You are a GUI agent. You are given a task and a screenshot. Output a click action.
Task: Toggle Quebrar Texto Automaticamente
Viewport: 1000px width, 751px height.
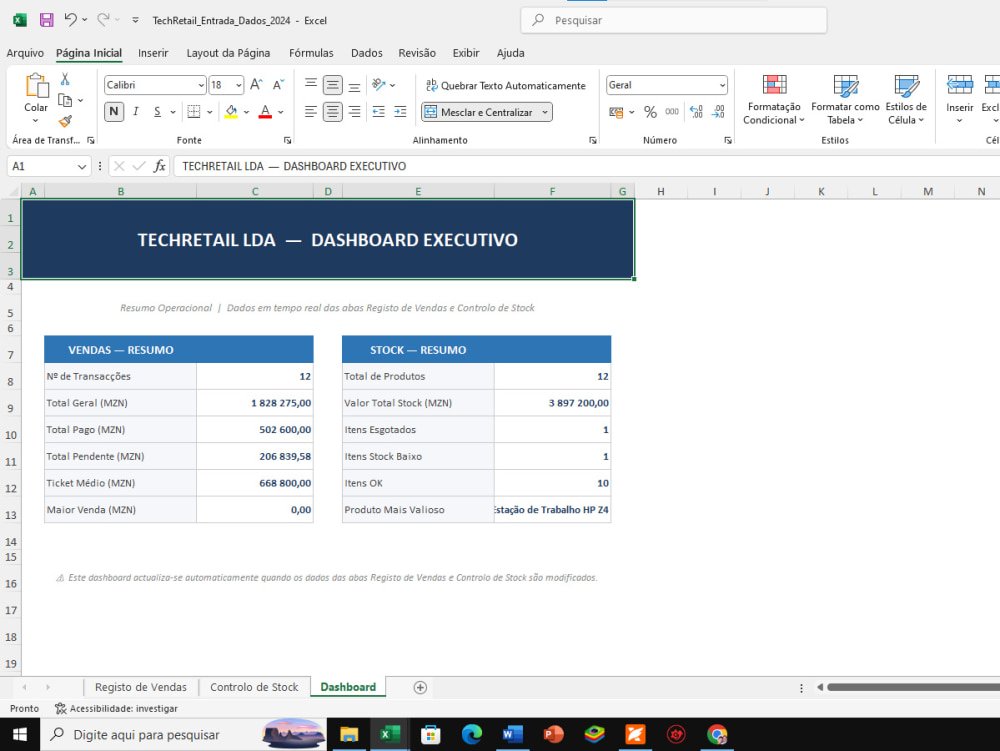506,85
